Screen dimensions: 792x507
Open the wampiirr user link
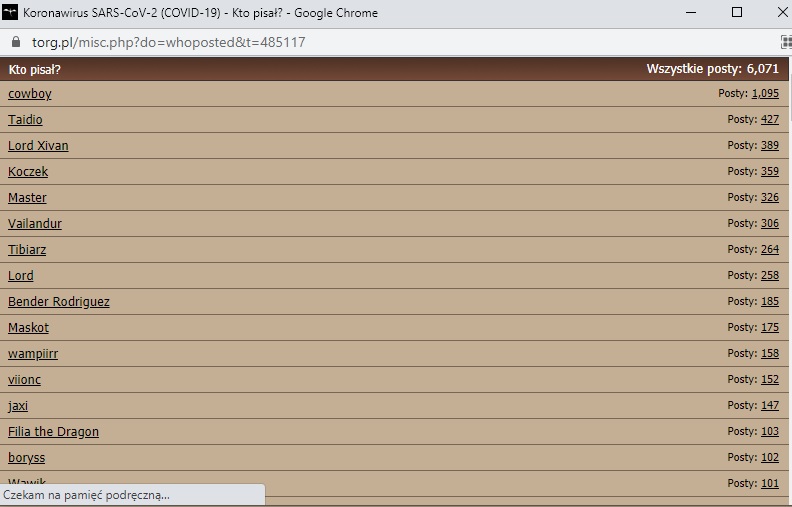[x=33, y=354]
